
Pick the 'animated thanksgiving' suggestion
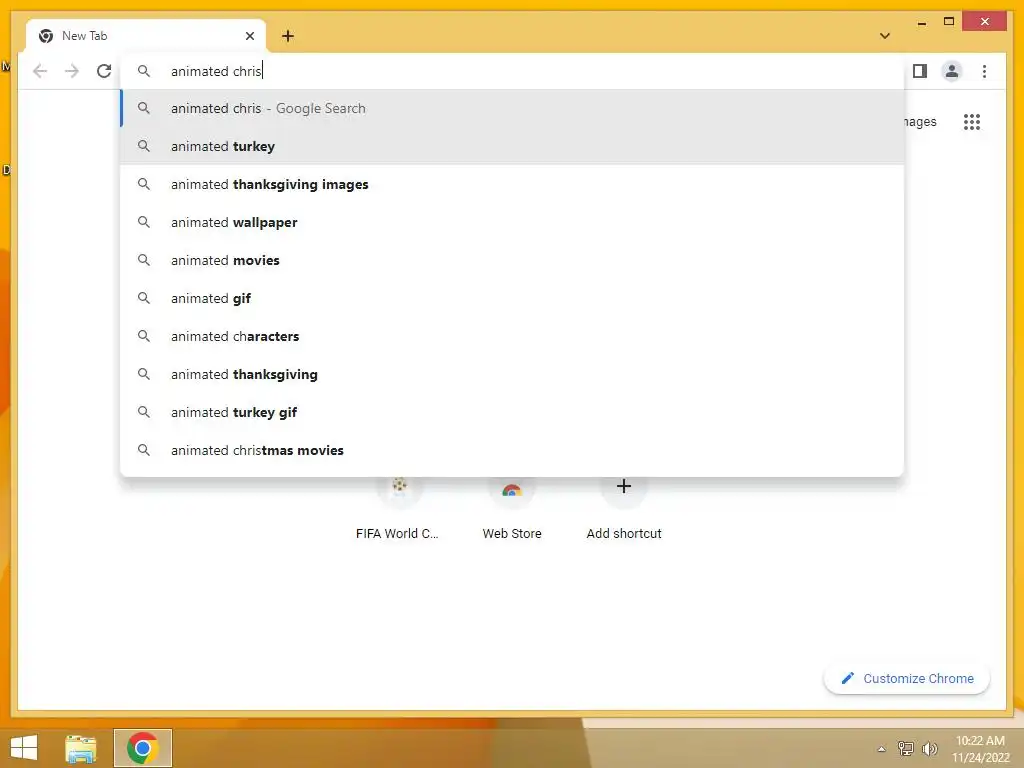point(512,374)
